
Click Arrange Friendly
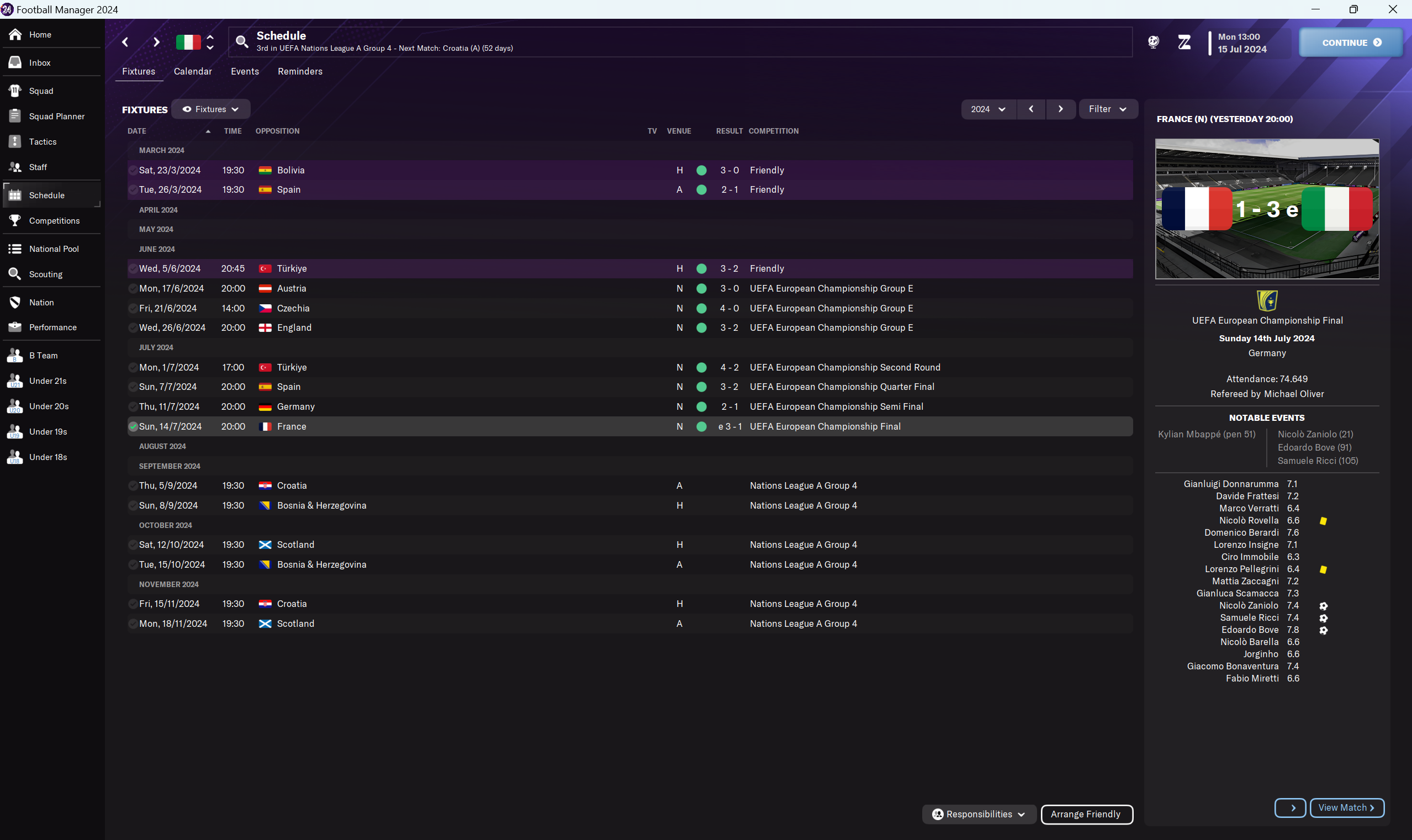[1086, 814]
